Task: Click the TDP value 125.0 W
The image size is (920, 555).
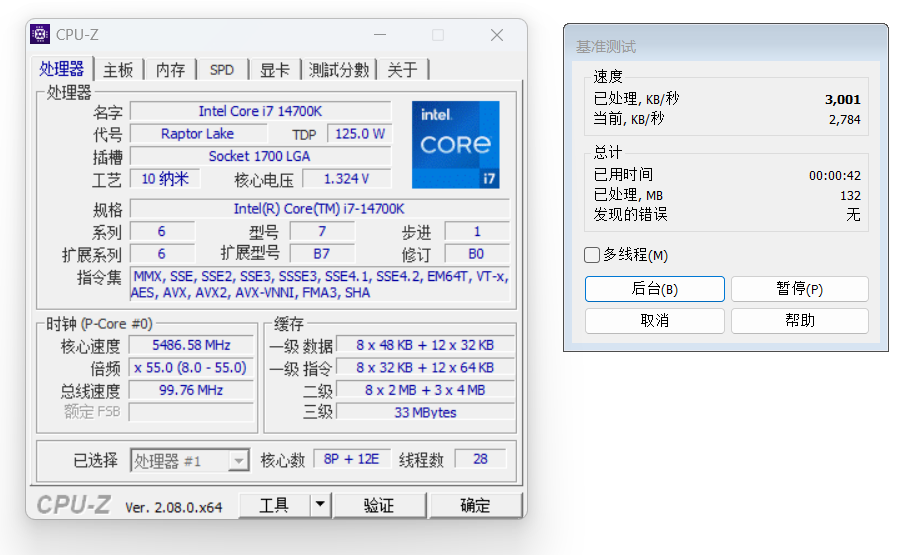Action: 360,134
